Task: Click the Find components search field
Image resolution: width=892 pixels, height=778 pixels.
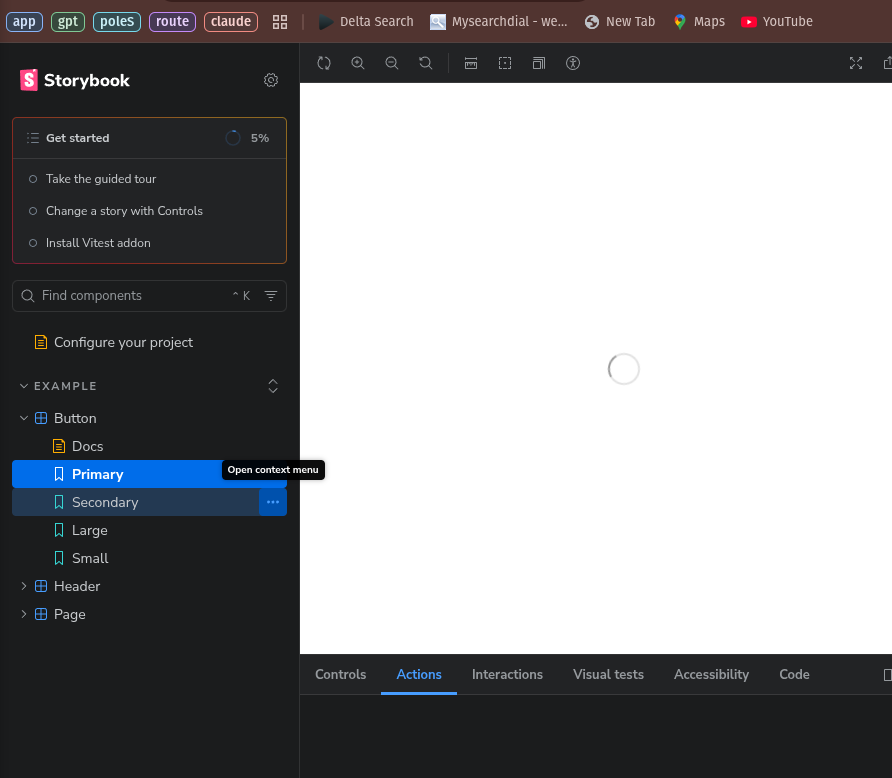Action: pyautogui.click(x=130, y=296)
